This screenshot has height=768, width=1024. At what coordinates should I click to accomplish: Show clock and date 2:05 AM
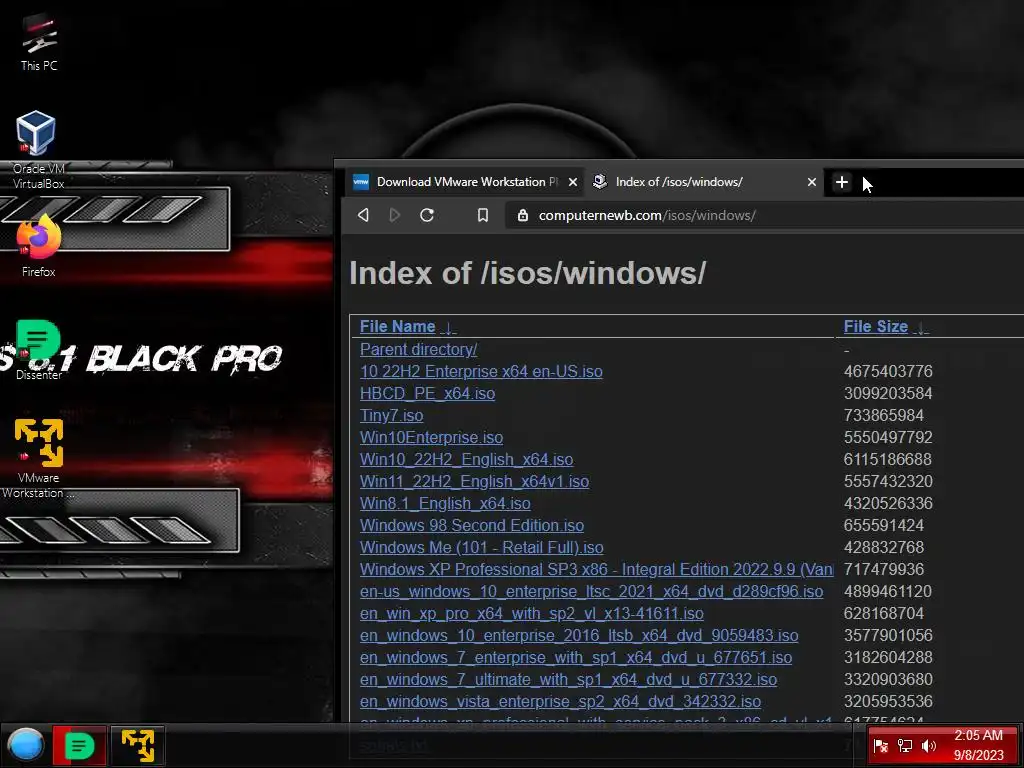coord(978,745)
